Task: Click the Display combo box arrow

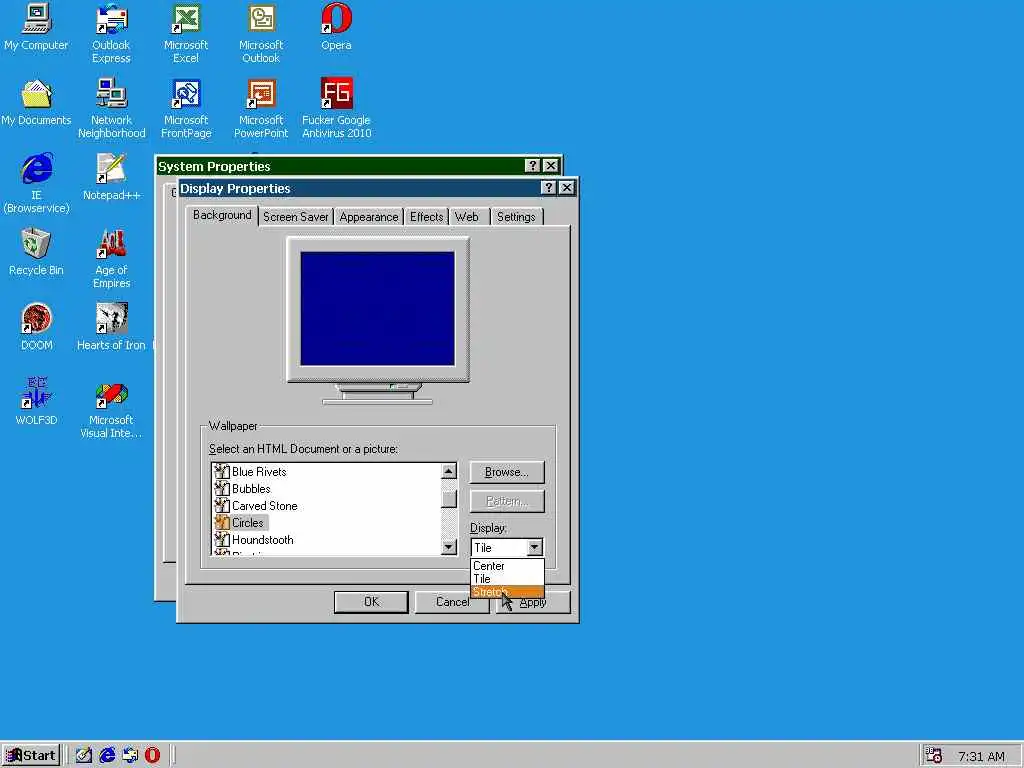Action: [x=534, y=547]
